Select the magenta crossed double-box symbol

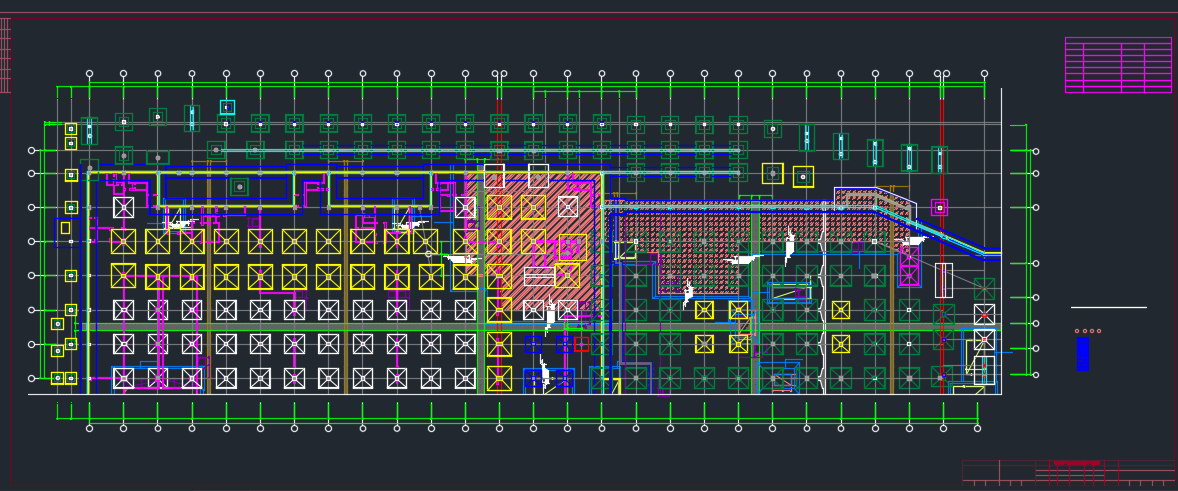pos(909,266)
